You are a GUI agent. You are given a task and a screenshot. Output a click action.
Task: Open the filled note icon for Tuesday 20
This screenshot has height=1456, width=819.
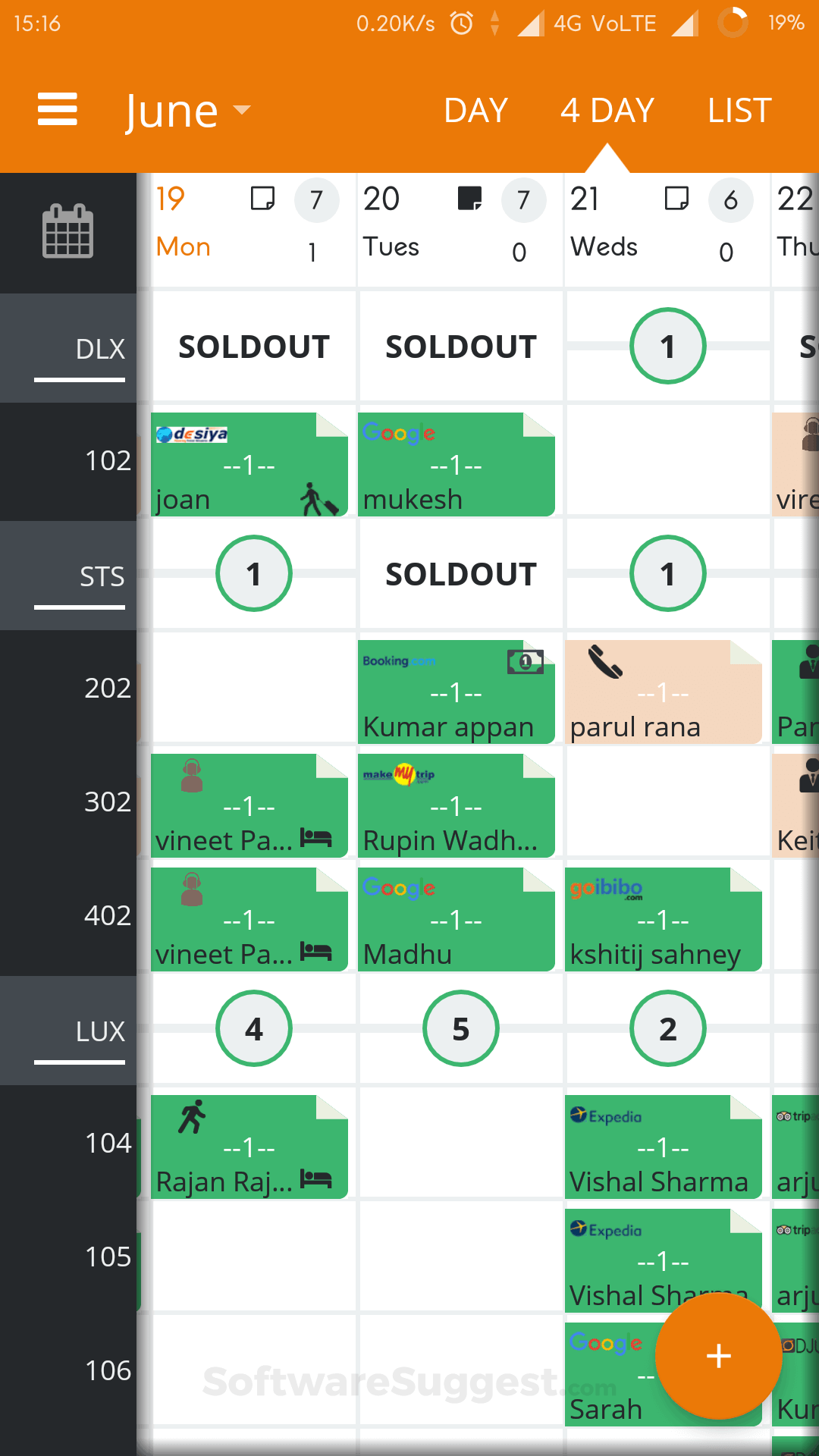tap(469, 199)
